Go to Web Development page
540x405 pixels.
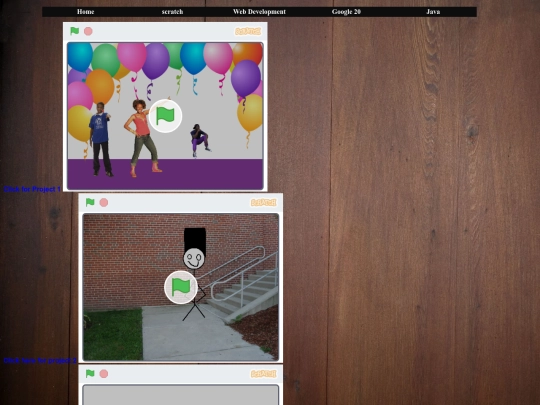[259, 12]
